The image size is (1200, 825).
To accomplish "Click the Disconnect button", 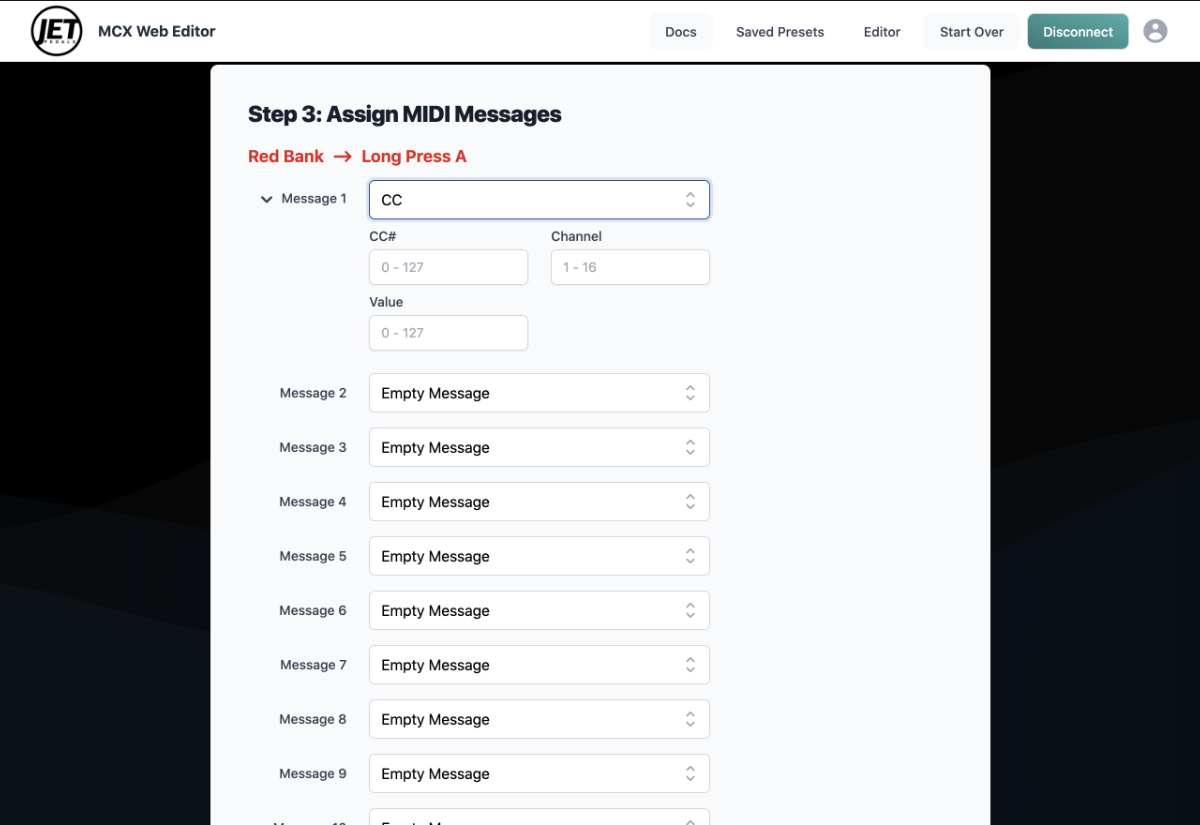I will (1078, 32).
